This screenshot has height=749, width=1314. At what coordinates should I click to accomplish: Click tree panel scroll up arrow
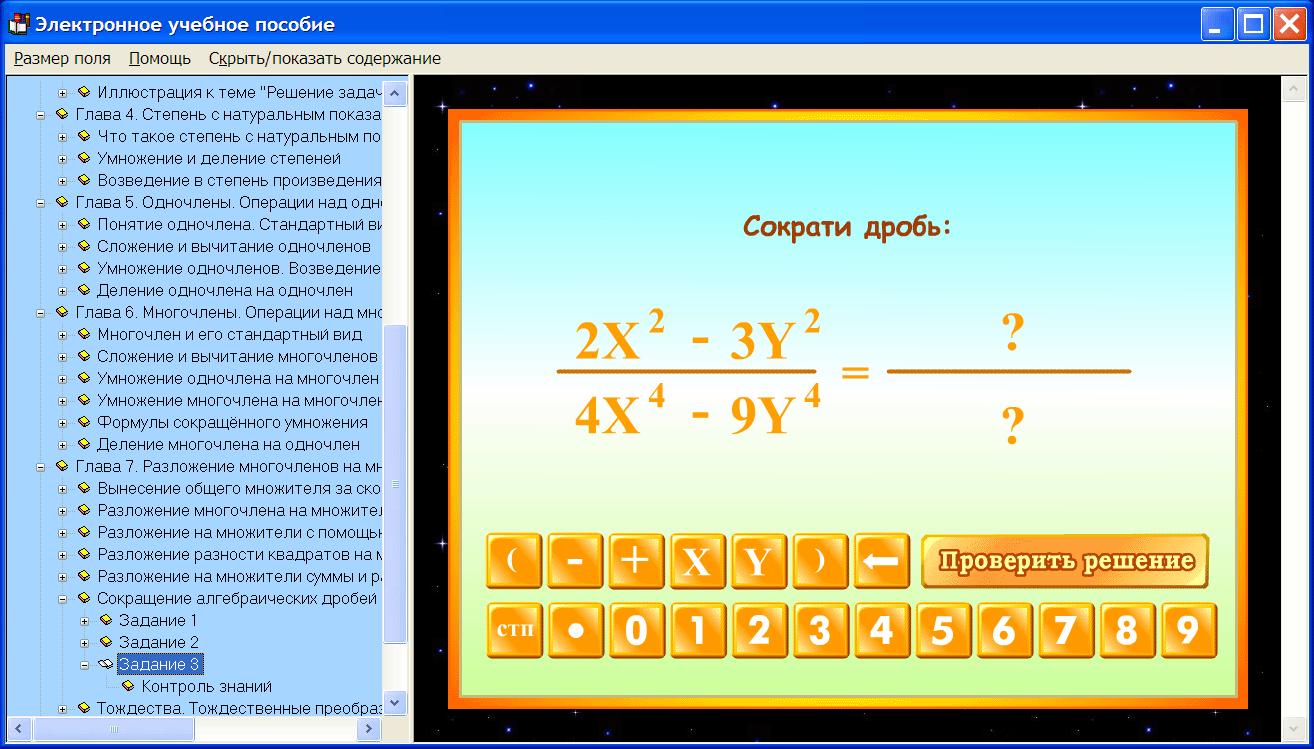point(396,94)
